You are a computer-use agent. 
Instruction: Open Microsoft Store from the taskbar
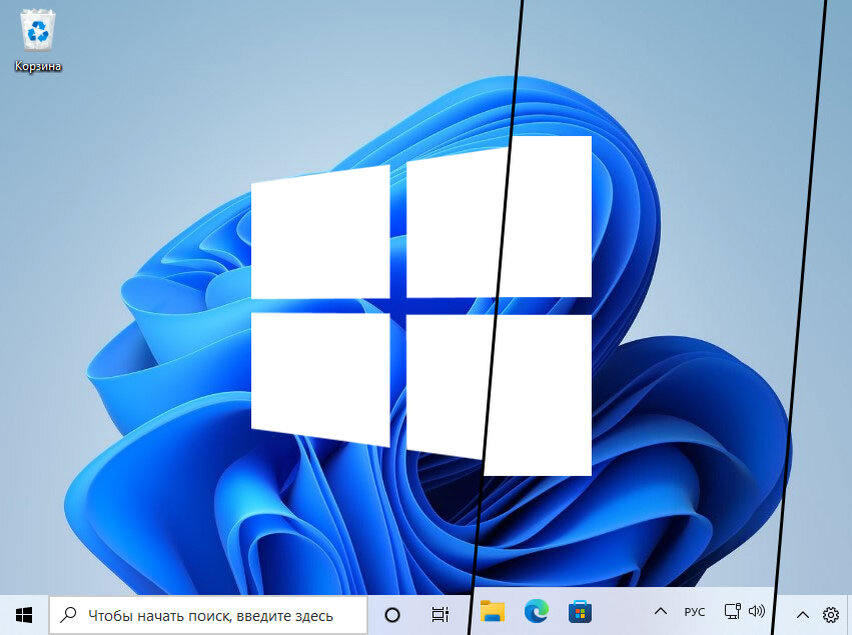(580, 613)
